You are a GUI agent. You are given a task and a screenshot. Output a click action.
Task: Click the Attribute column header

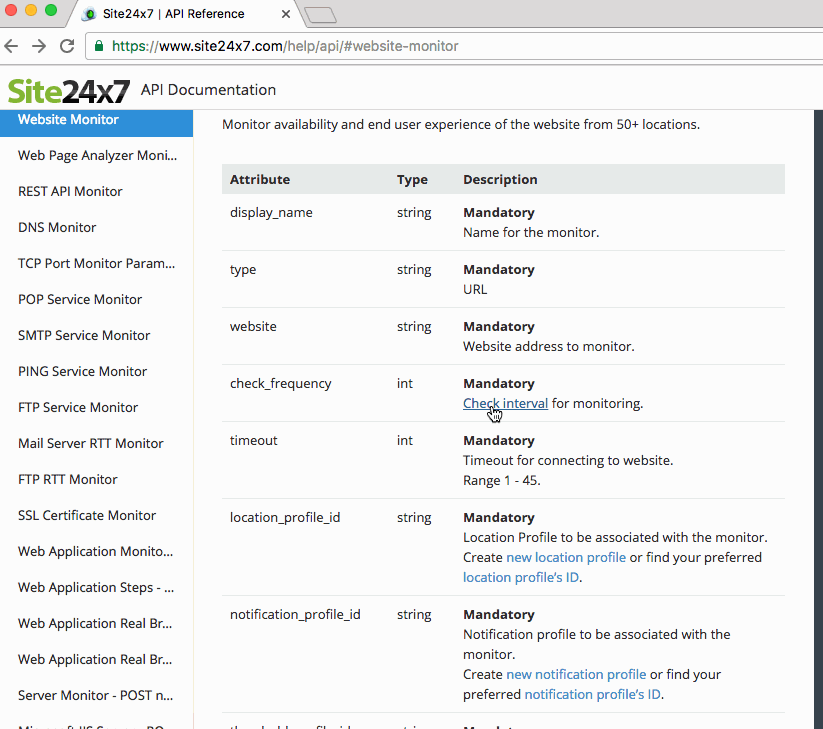(x=260, y=179)
